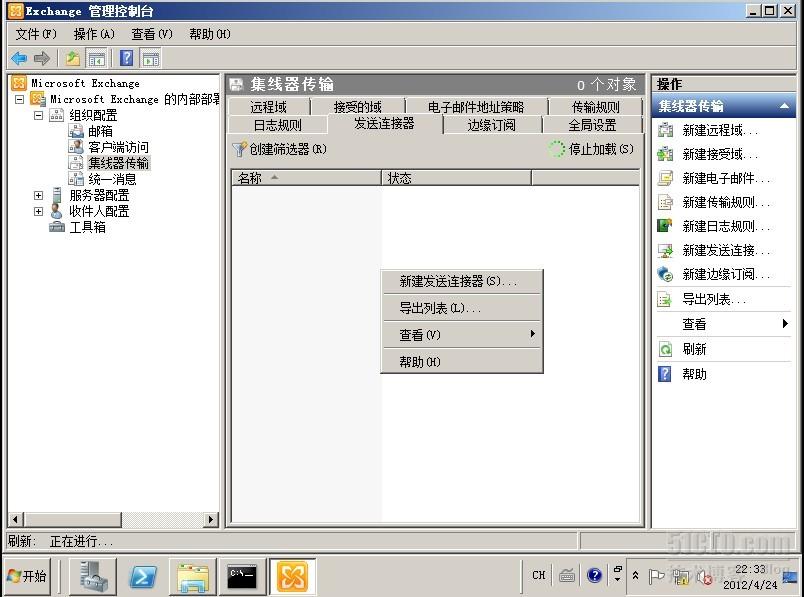Viewport: 804px width, 597px height.
Task: Switch to the 接受的域 tab
Action: tap(357, 107)
